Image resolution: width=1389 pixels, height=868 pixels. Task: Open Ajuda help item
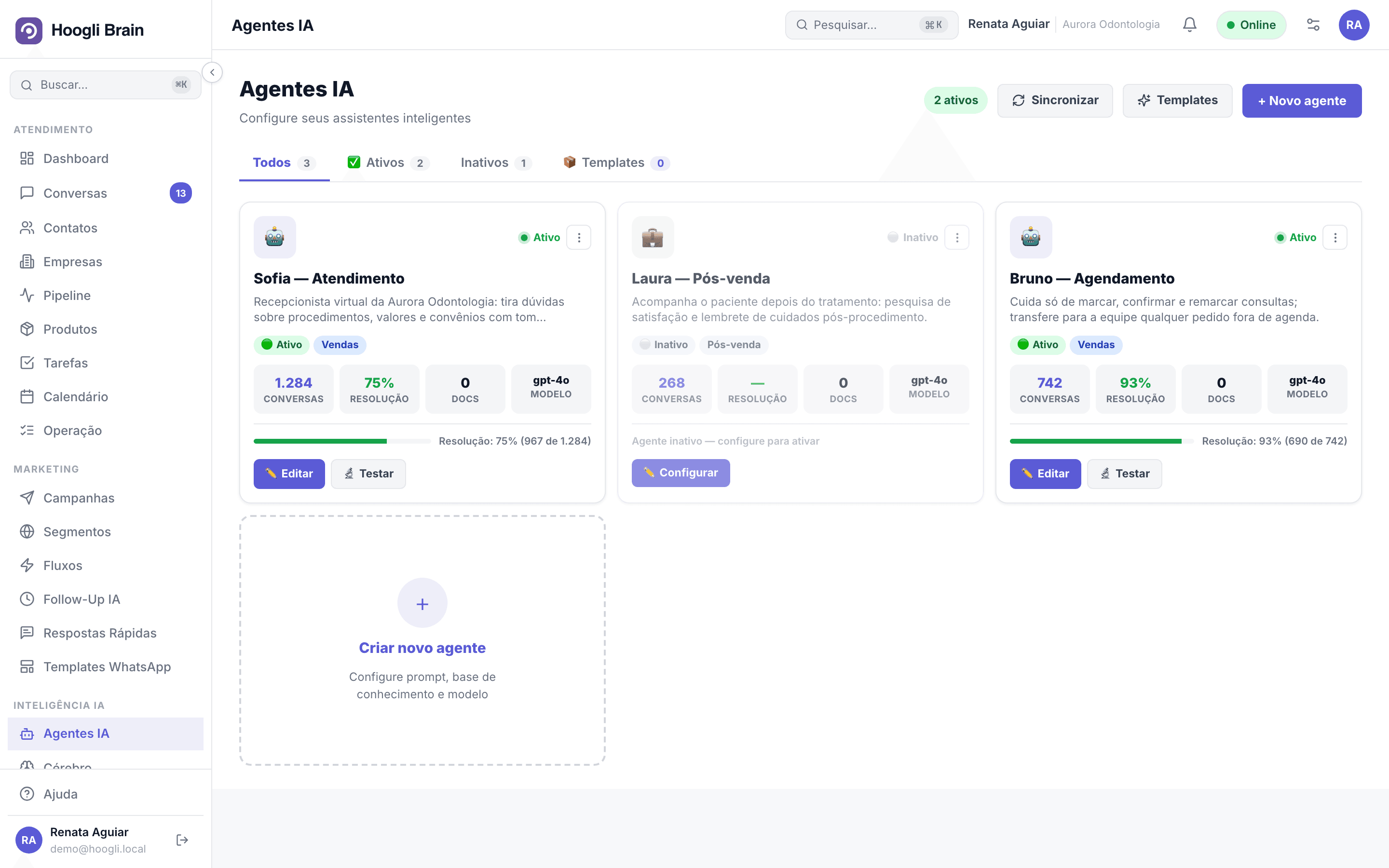106,794
